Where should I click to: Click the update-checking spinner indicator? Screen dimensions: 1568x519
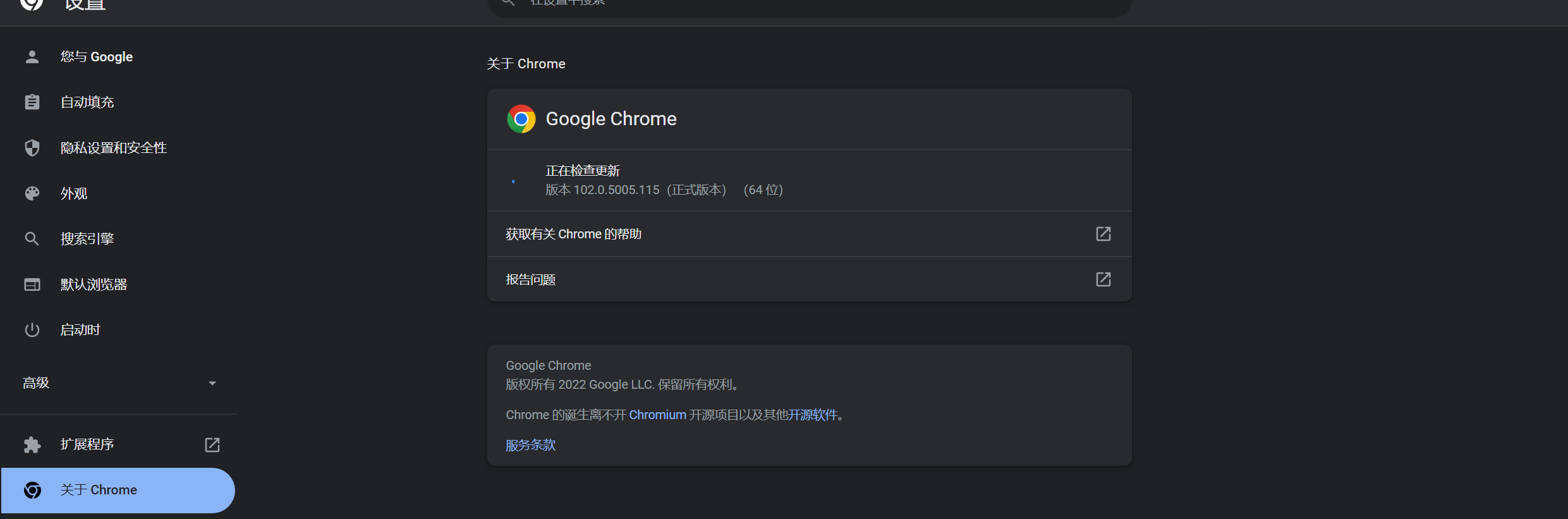click(x=513, y=181)
